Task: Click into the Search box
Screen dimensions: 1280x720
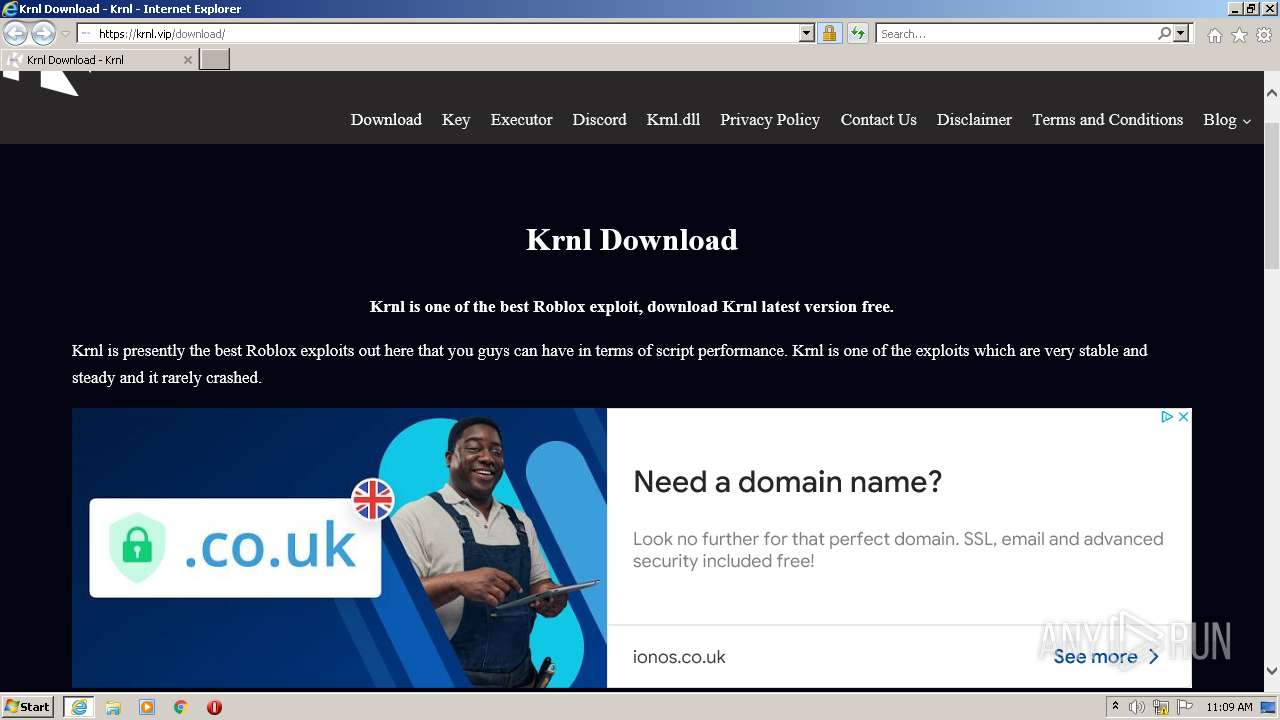Action: 1015,34
